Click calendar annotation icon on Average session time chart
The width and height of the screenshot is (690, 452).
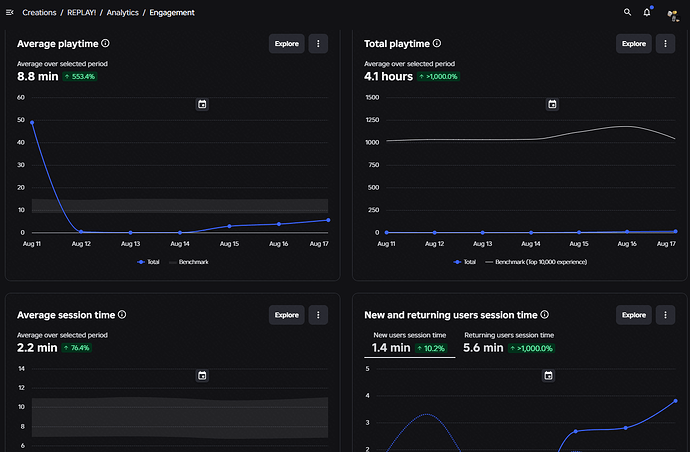(x=202, y=376)
